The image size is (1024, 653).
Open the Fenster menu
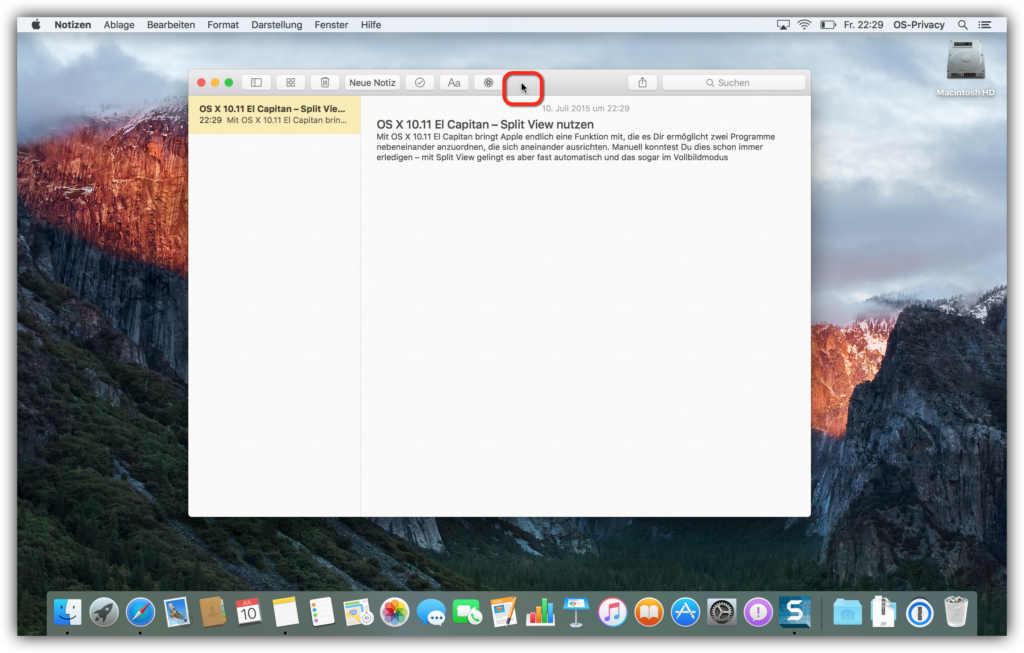point(331,25)
